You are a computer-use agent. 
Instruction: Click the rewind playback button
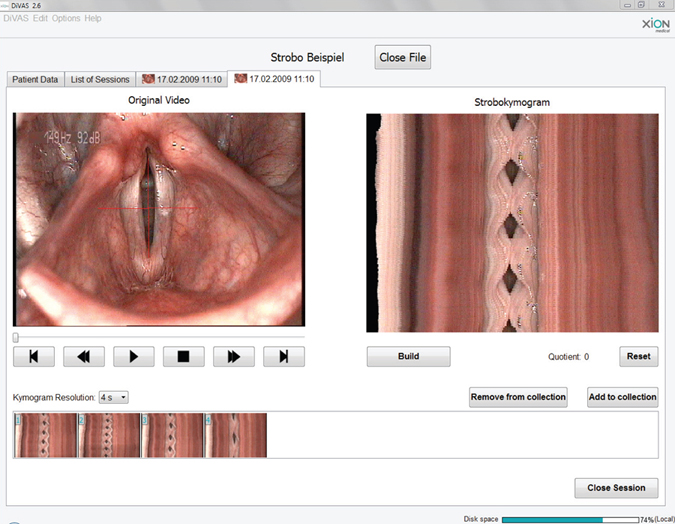84,356
